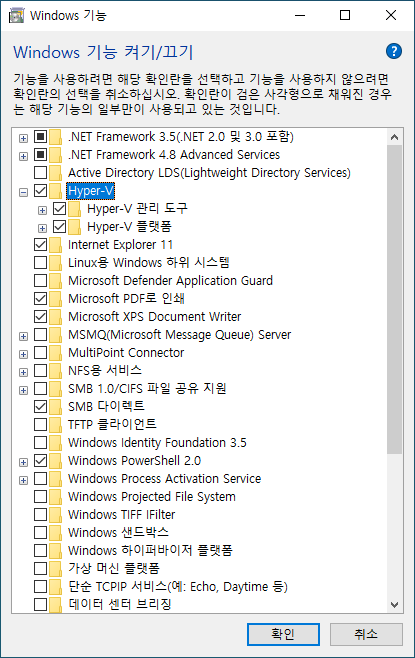Viewport: 415px width, 658px height.
Task: Expand the .NET Framework 3.5 node
Action: (x=23, y=138)
